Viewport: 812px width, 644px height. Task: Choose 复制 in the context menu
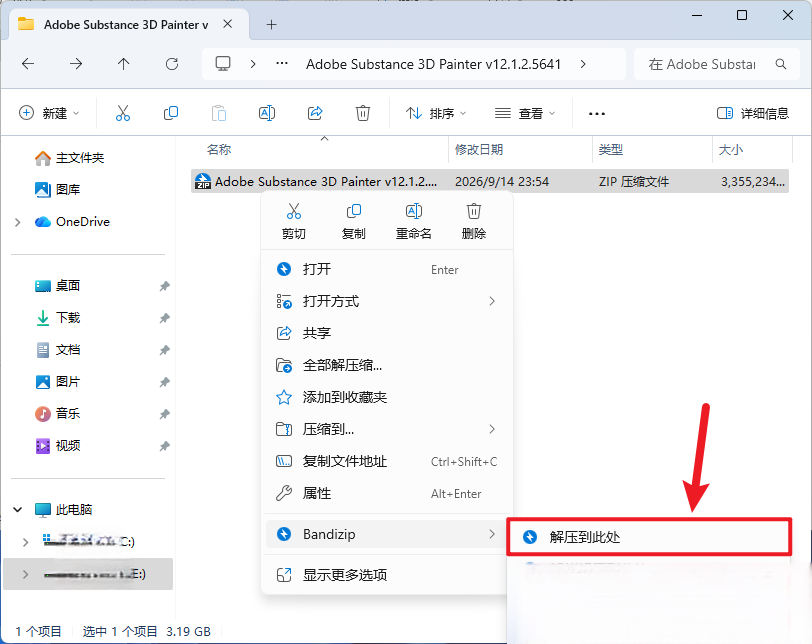coord(354,221)
